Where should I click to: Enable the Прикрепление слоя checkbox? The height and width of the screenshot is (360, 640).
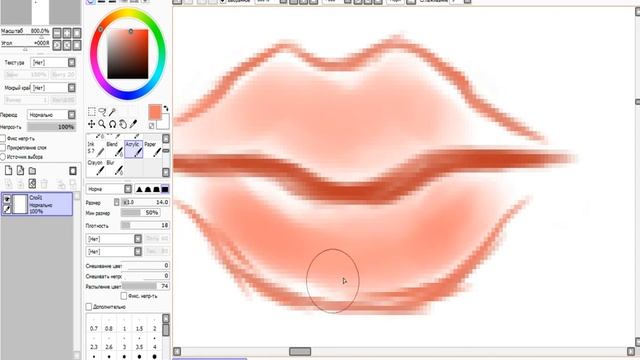pos(3,147)
